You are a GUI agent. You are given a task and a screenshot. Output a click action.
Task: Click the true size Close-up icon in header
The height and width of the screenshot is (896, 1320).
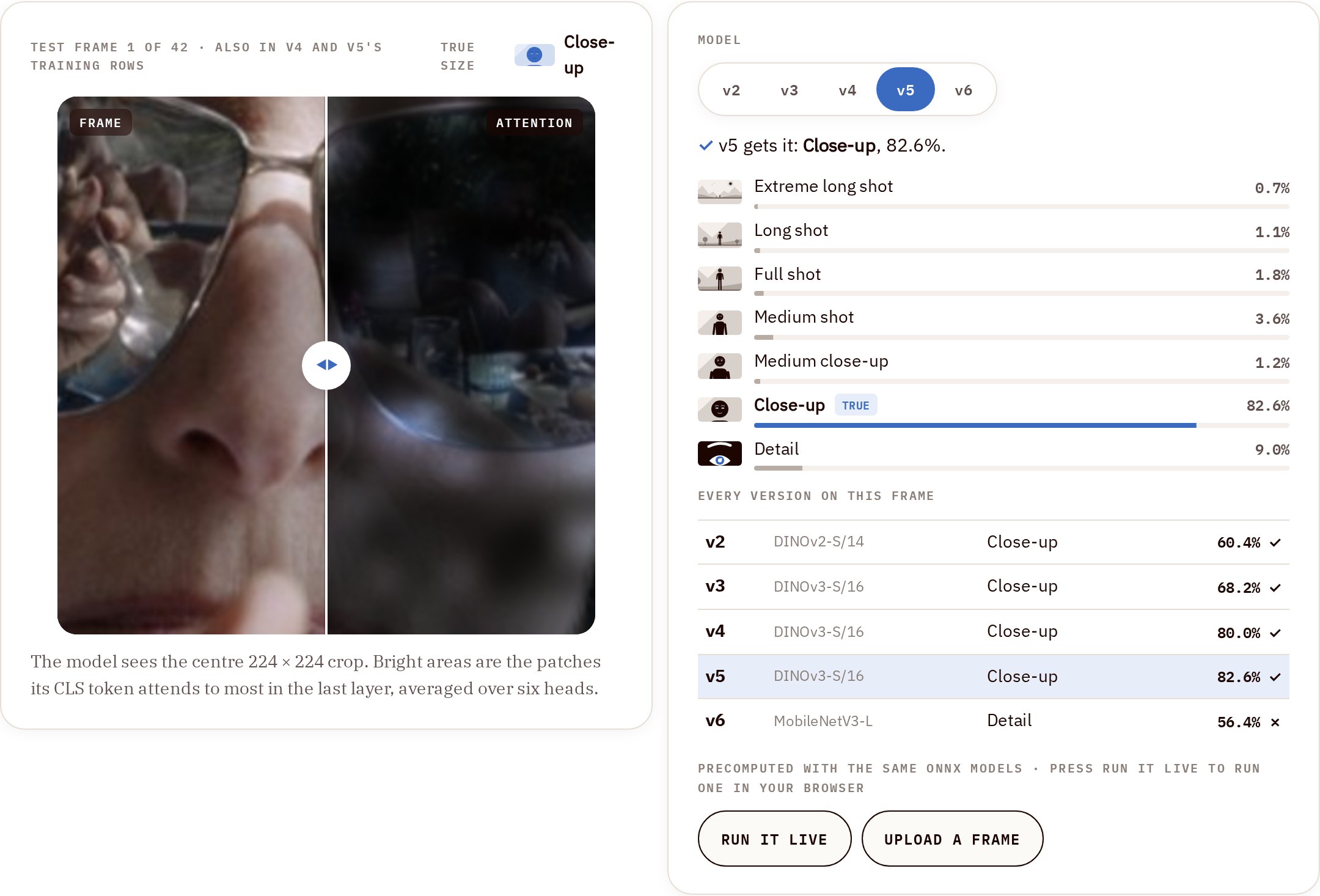pos(534,55)
